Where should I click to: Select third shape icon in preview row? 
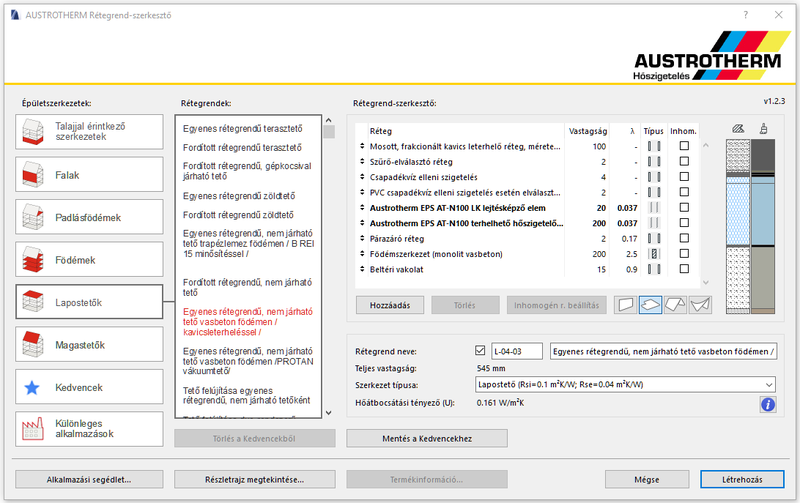(x=675, y=305)
